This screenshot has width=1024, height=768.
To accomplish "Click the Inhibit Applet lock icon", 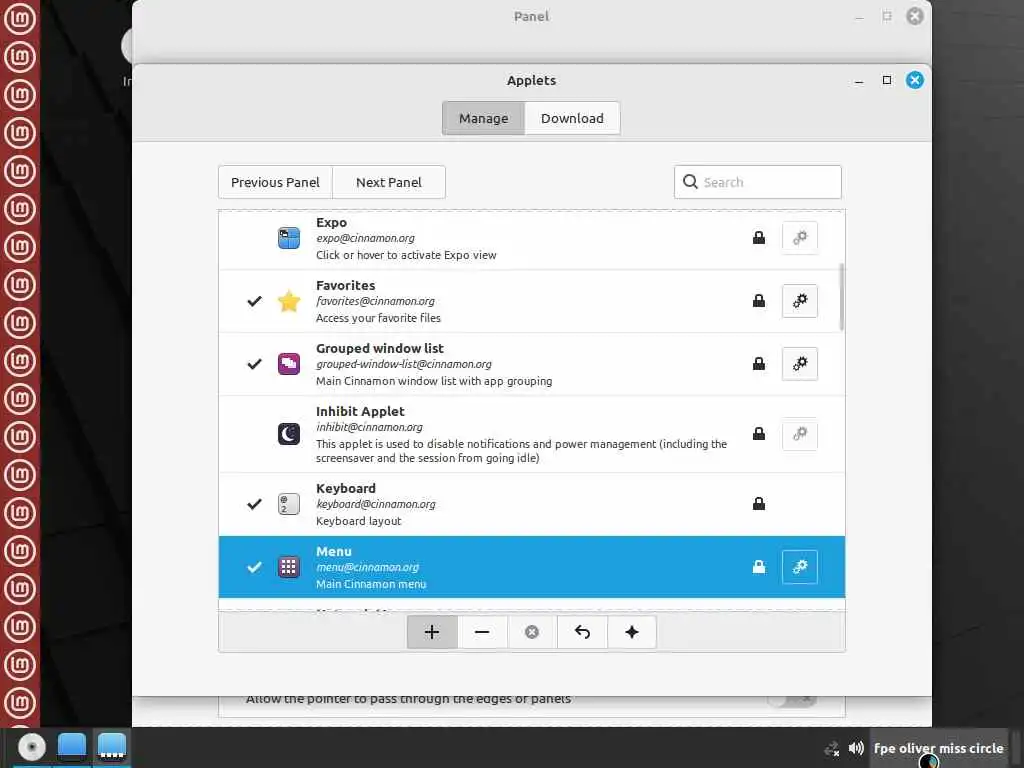I will [759, 434].
